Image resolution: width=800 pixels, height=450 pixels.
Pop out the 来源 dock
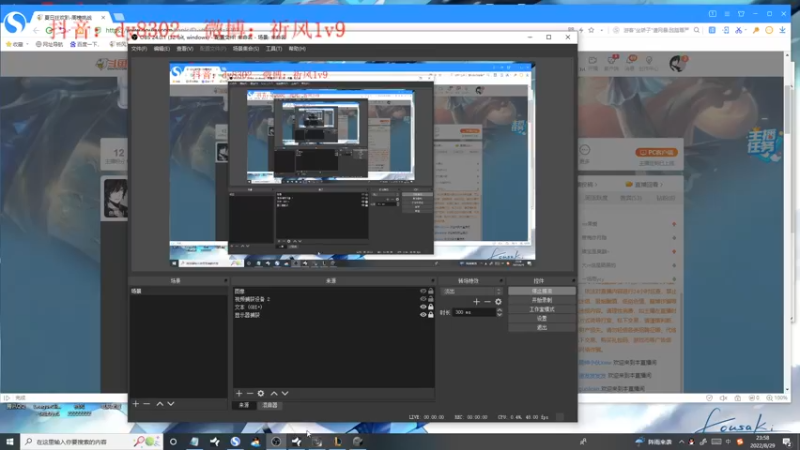coord(432,281)
